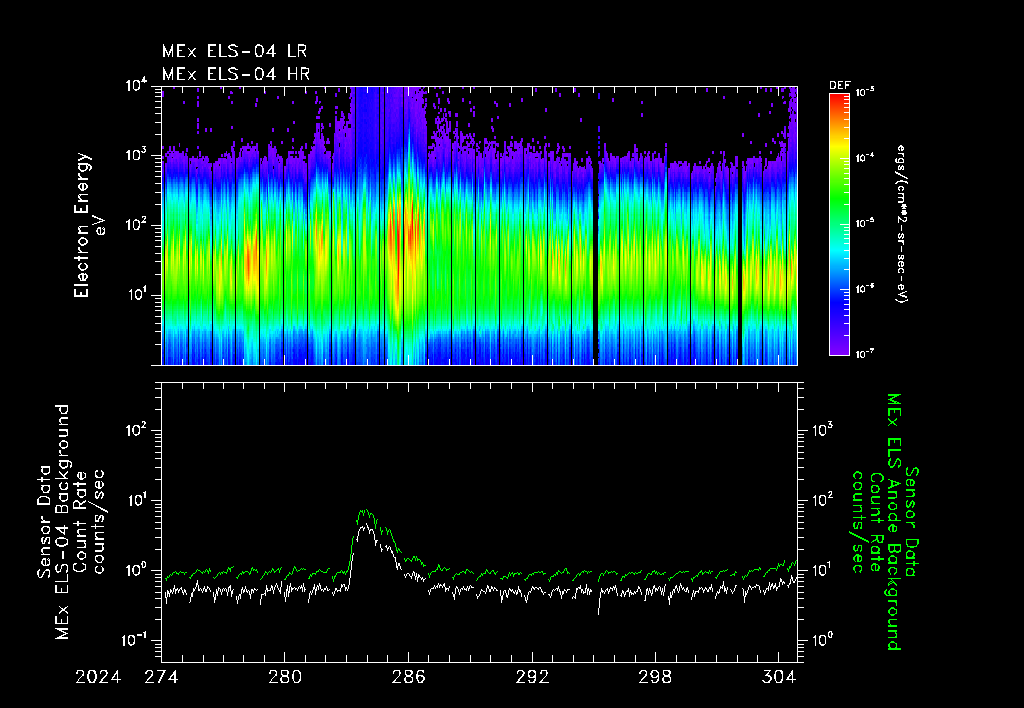The width and height of the screenshot is (1024, 708).
Task: Click the color bar units label ergs/(cm**2-sr-sec-eV)
Action: [x=901, y=224]
